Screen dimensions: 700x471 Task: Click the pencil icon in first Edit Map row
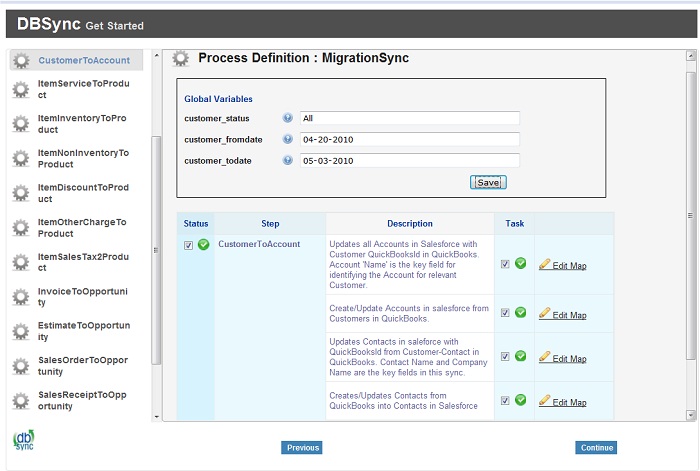[545, 265]
